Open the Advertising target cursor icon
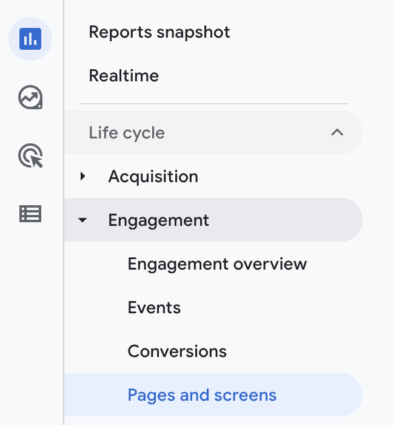Viewport: 393px width, 425px height. tap(30, 156)
